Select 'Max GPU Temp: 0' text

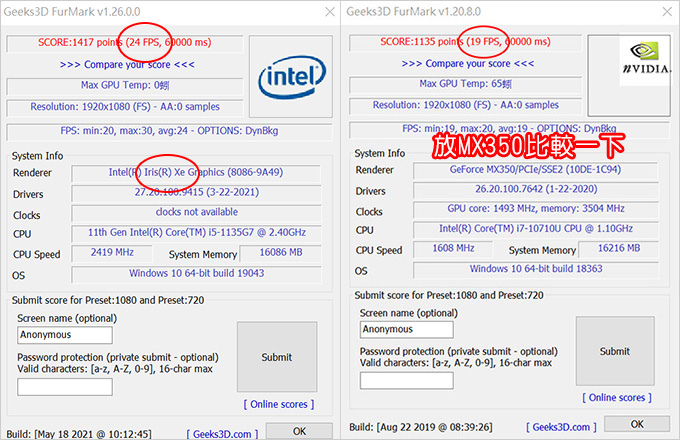(125, 85)
